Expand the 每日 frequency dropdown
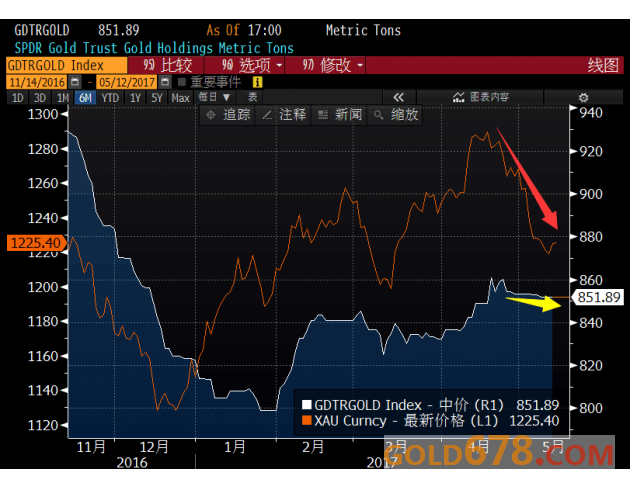The height and width of the screenshot is (490, 630). click(x=214, y=97)
